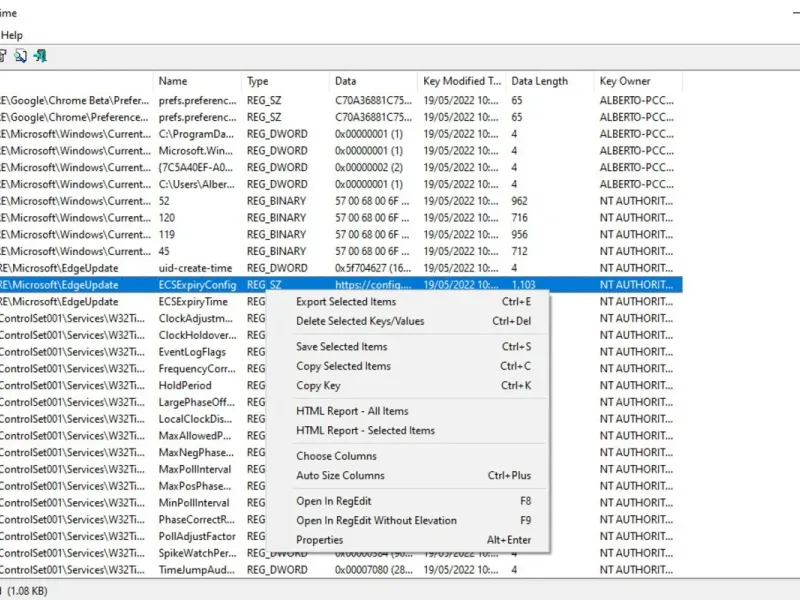Sort by the Name column header

[197, 81]
